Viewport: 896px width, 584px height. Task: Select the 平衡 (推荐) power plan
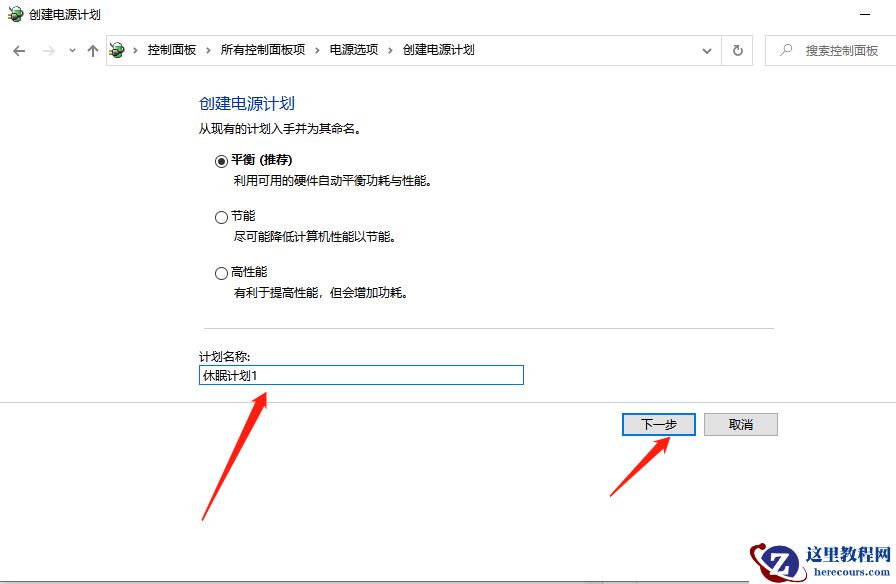[221, 160]
